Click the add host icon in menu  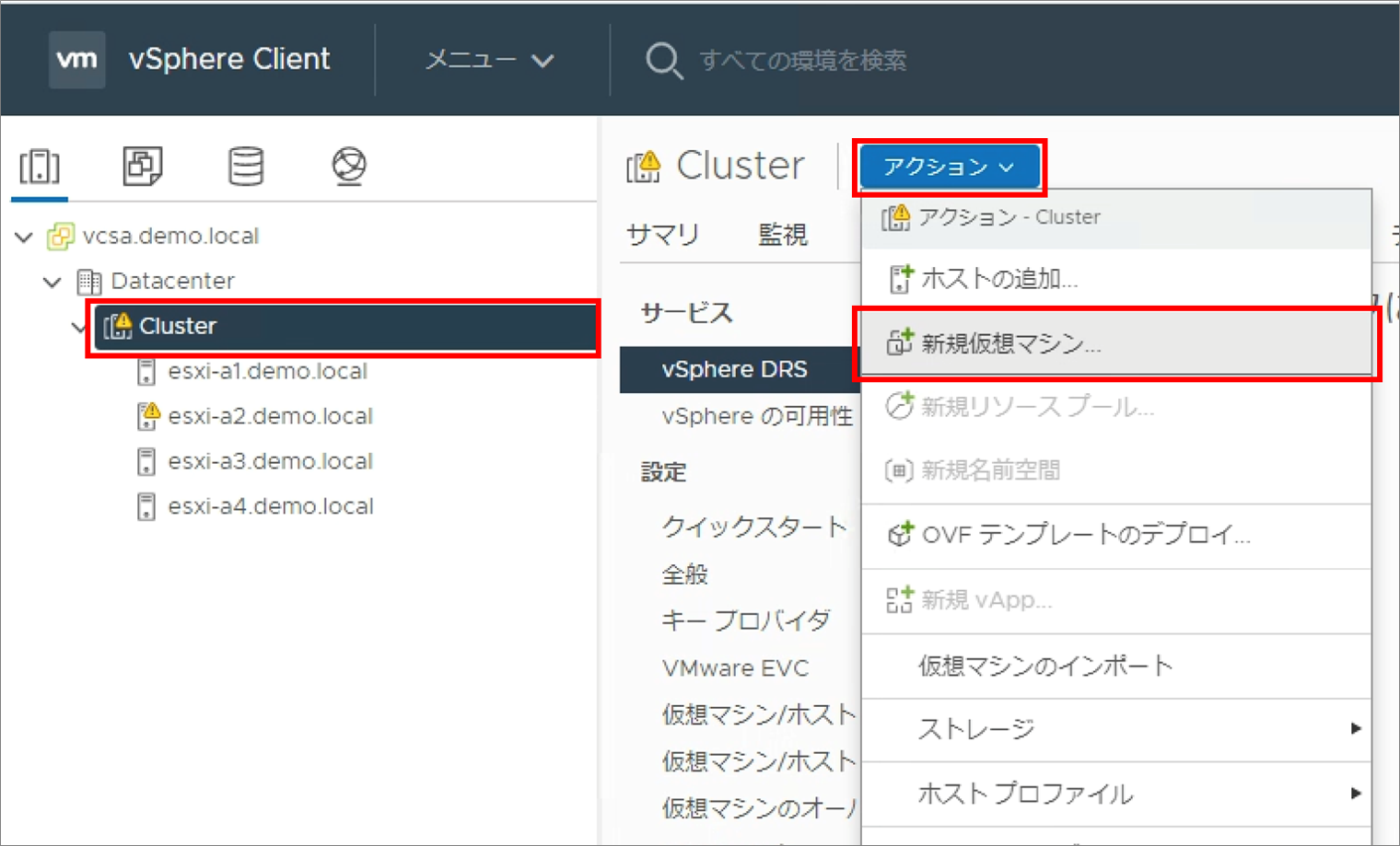900,279
